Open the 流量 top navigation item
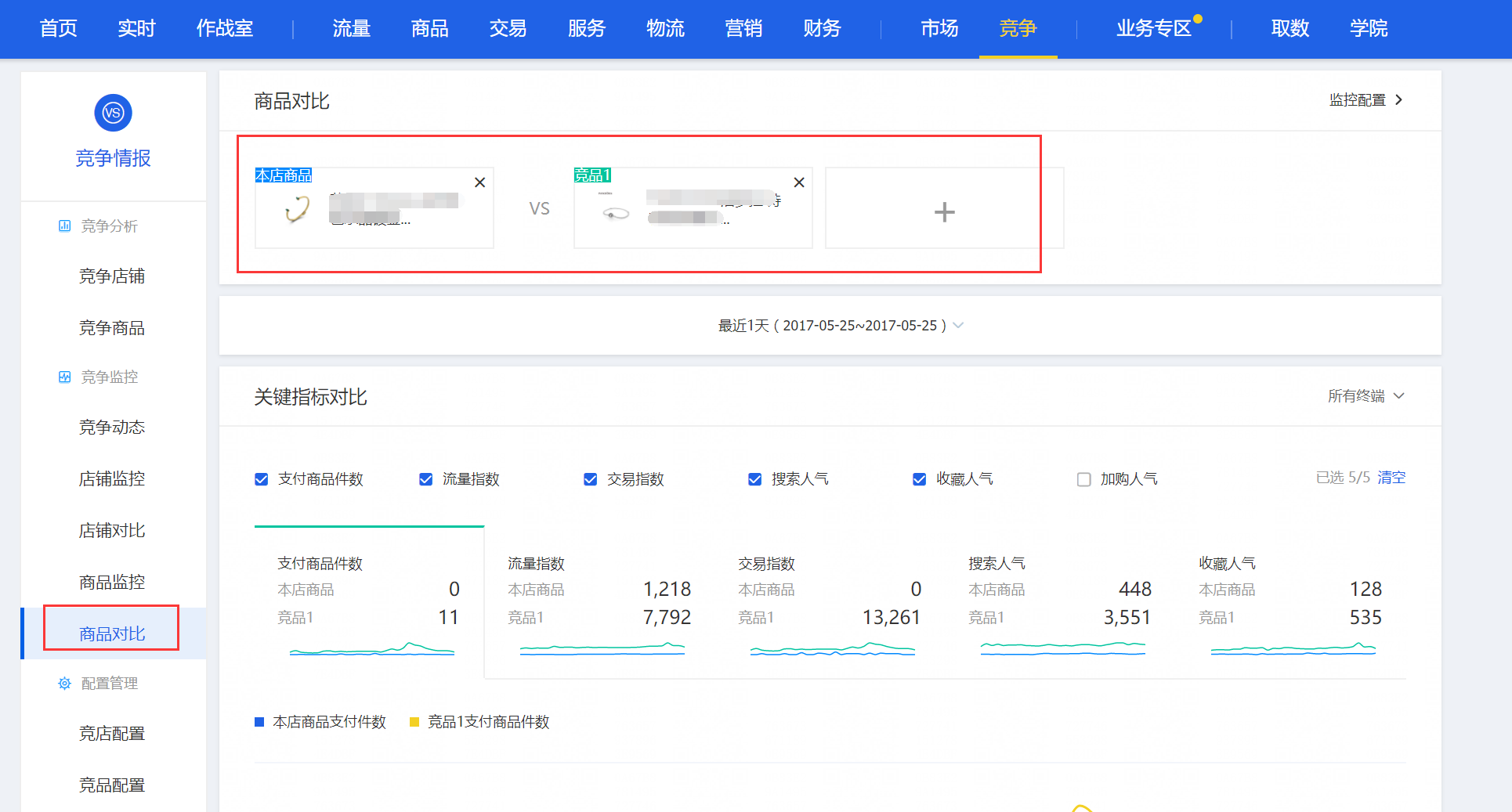The width and height of the screenshot is (1512, 812). coord(351,29)
